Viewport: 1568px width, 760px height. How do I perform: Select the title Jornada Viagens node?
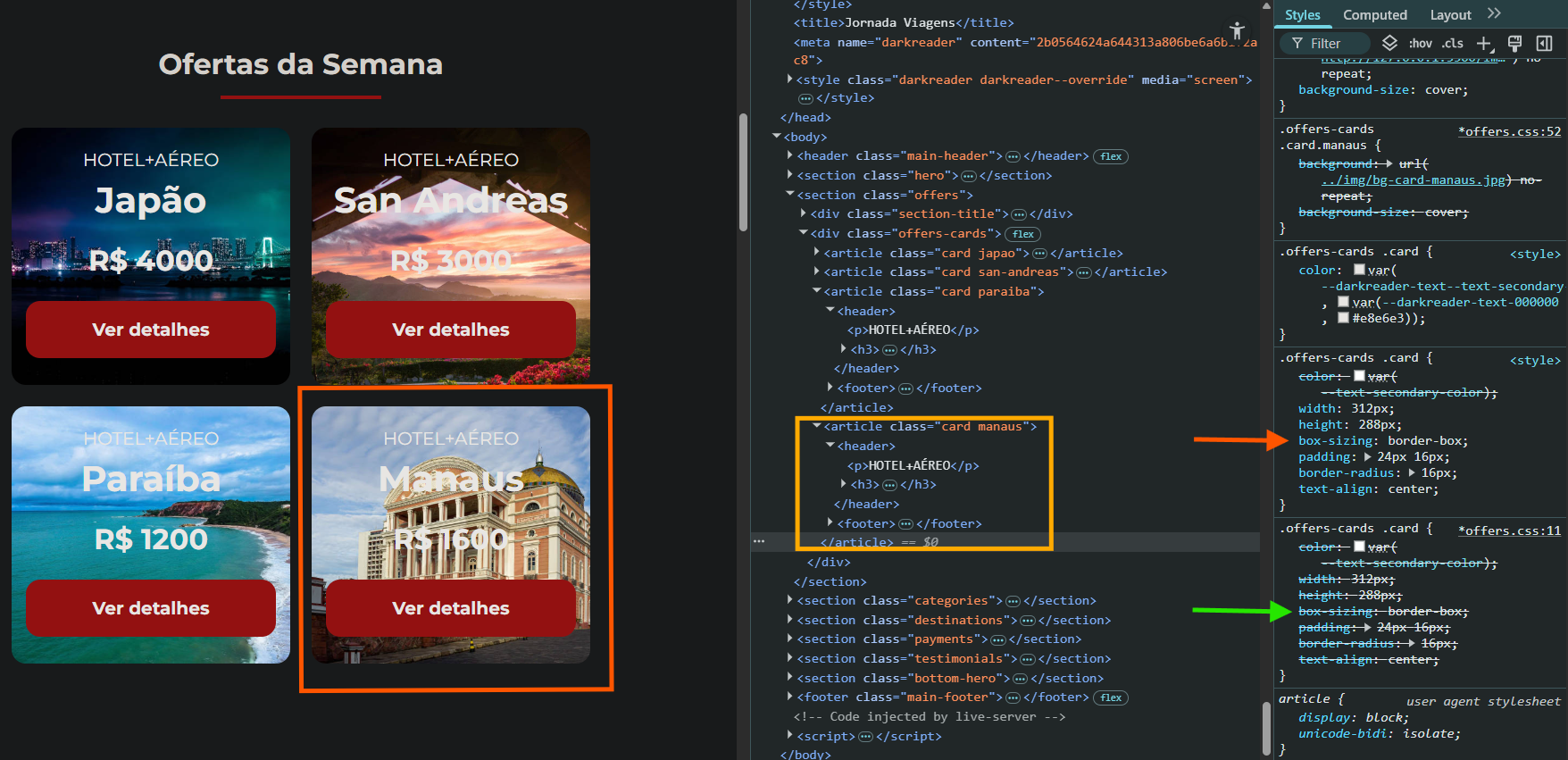point(904,23)
